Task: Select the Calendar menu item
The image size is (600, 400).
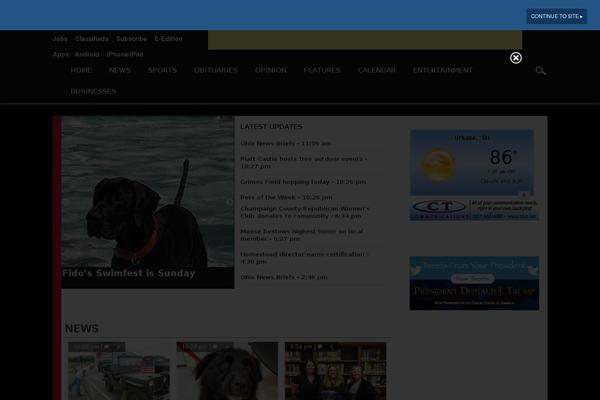Action: click(377, 70)
